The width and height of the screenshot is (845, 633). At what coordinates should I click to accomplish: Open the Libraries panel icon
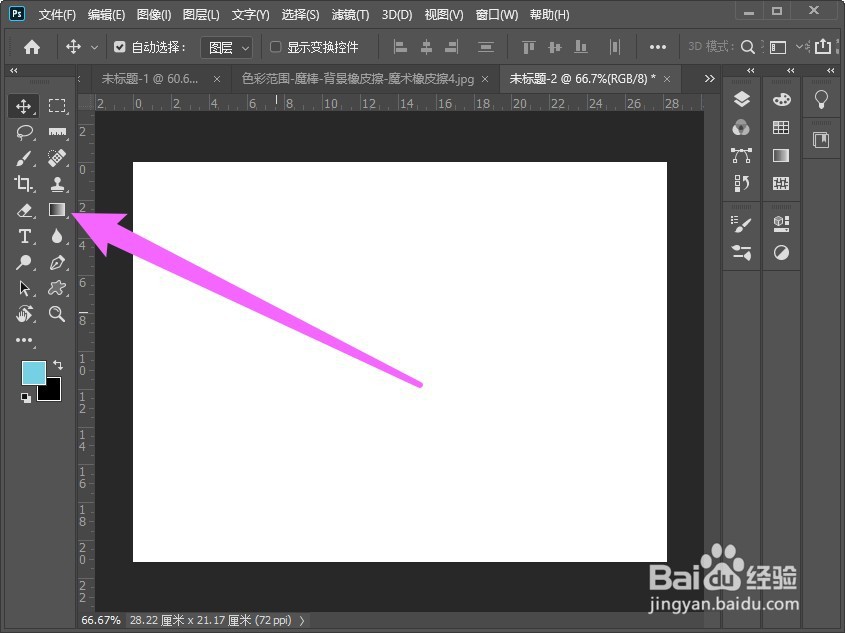[x=821, y=141]
